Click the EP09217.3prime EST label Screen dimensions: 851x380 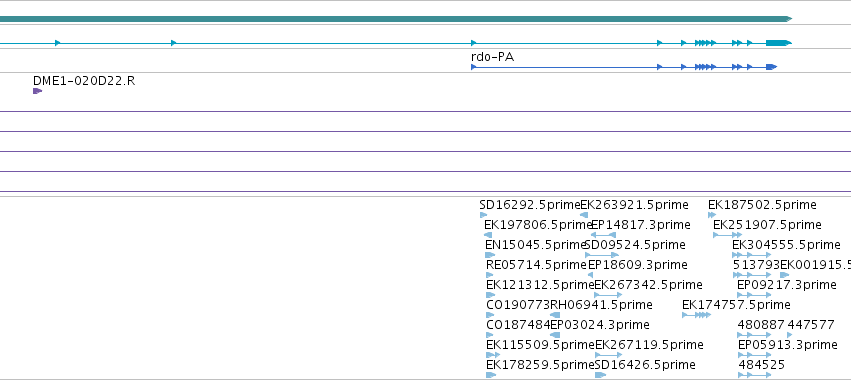(786, 284)
